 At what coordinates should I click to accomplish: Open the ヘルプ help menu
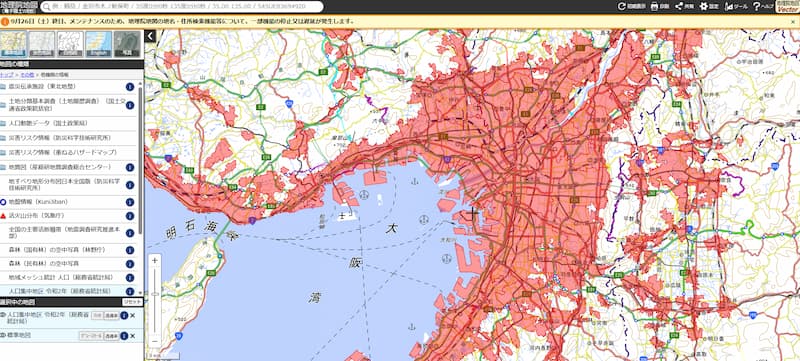[x=763, y=7]
